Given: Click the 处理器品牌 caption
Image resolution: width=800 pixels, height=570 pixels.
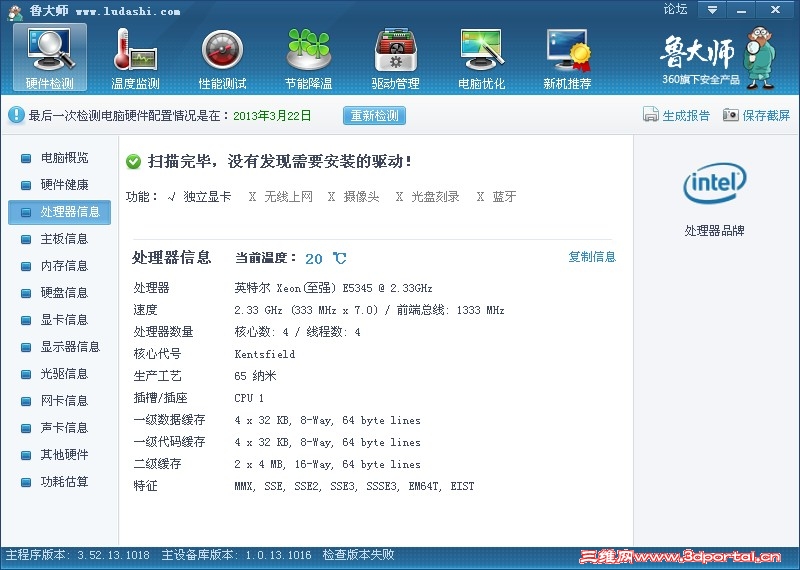Looking at the screenshot, I should click(x=714, y=231).
